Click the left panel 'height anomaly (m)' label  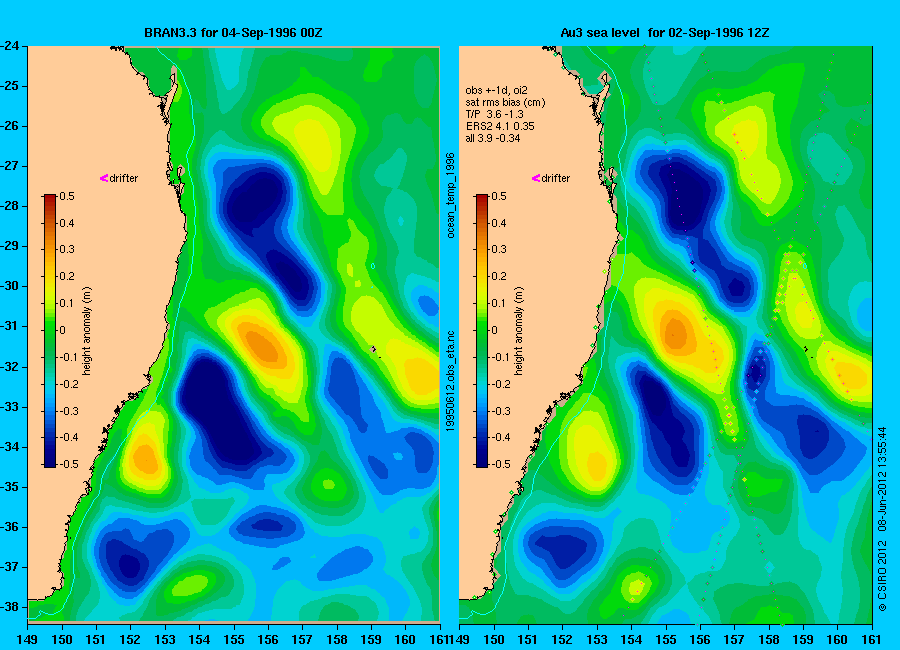tap(87, 331)
